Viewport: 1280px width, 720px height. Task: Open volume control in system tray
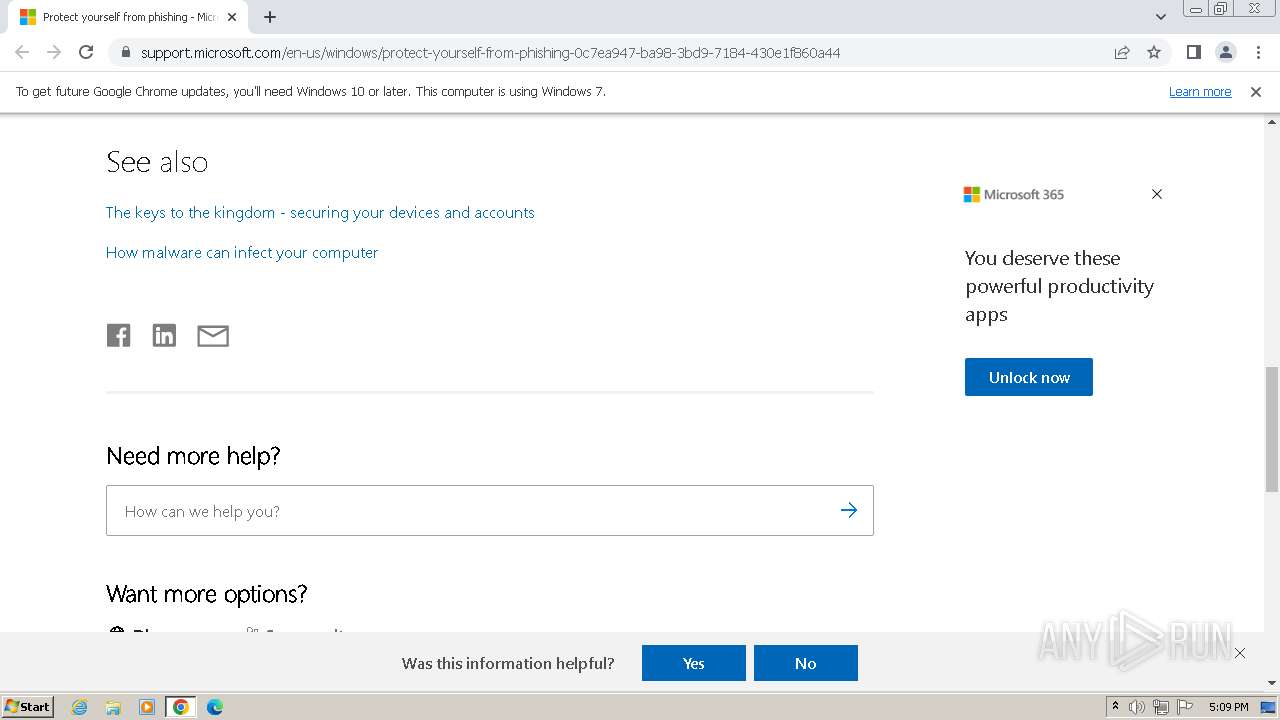click(x=1137, y=707)
